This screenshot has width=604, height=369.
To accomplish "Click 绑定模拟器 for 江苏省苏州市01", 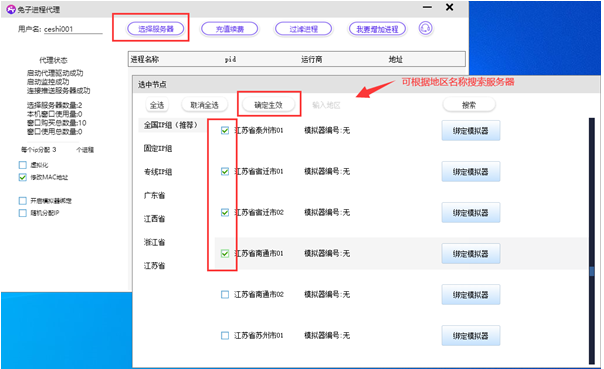I will pos(471,335).
